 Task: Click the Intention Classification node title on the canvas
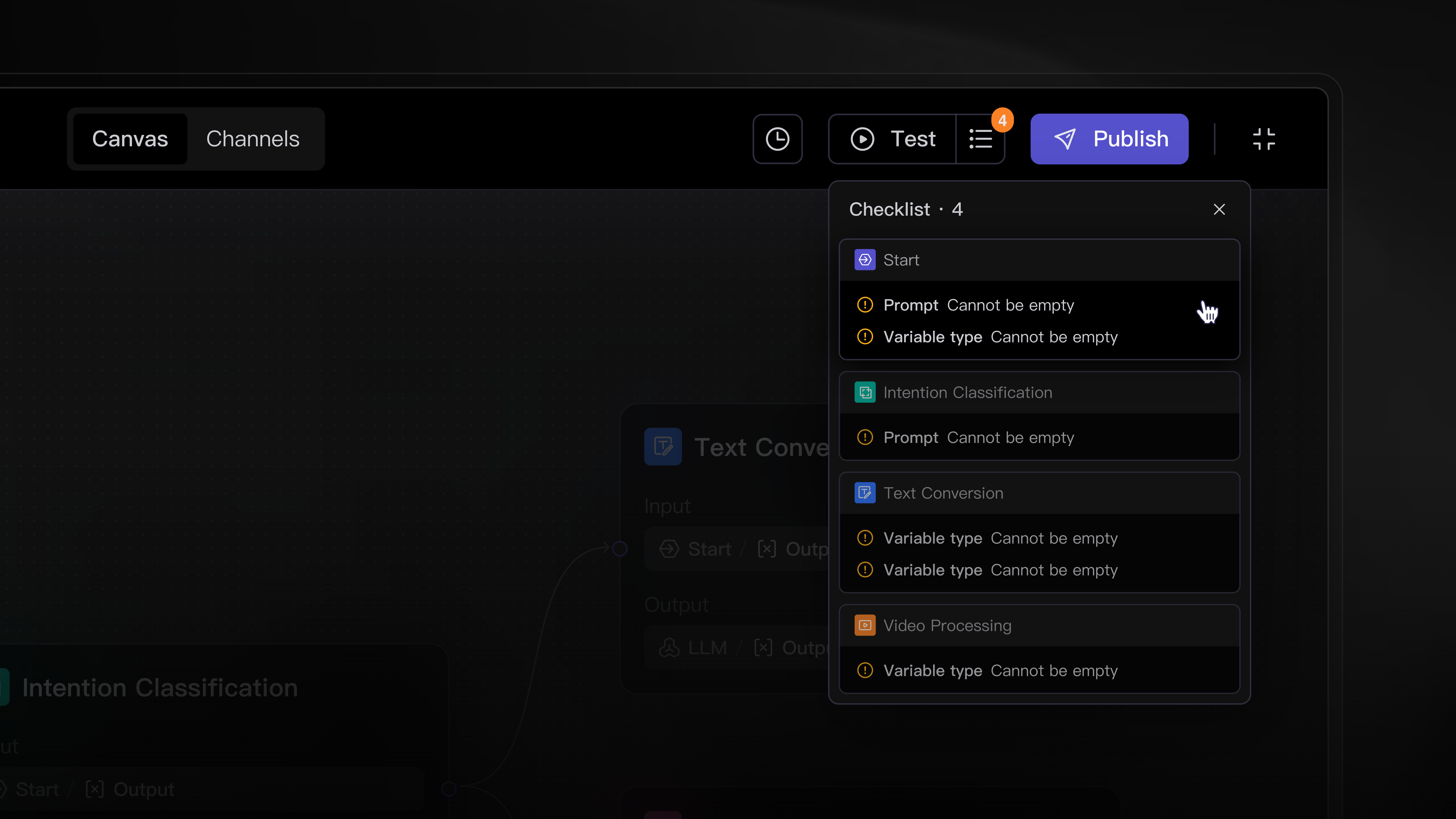(160, 688)
